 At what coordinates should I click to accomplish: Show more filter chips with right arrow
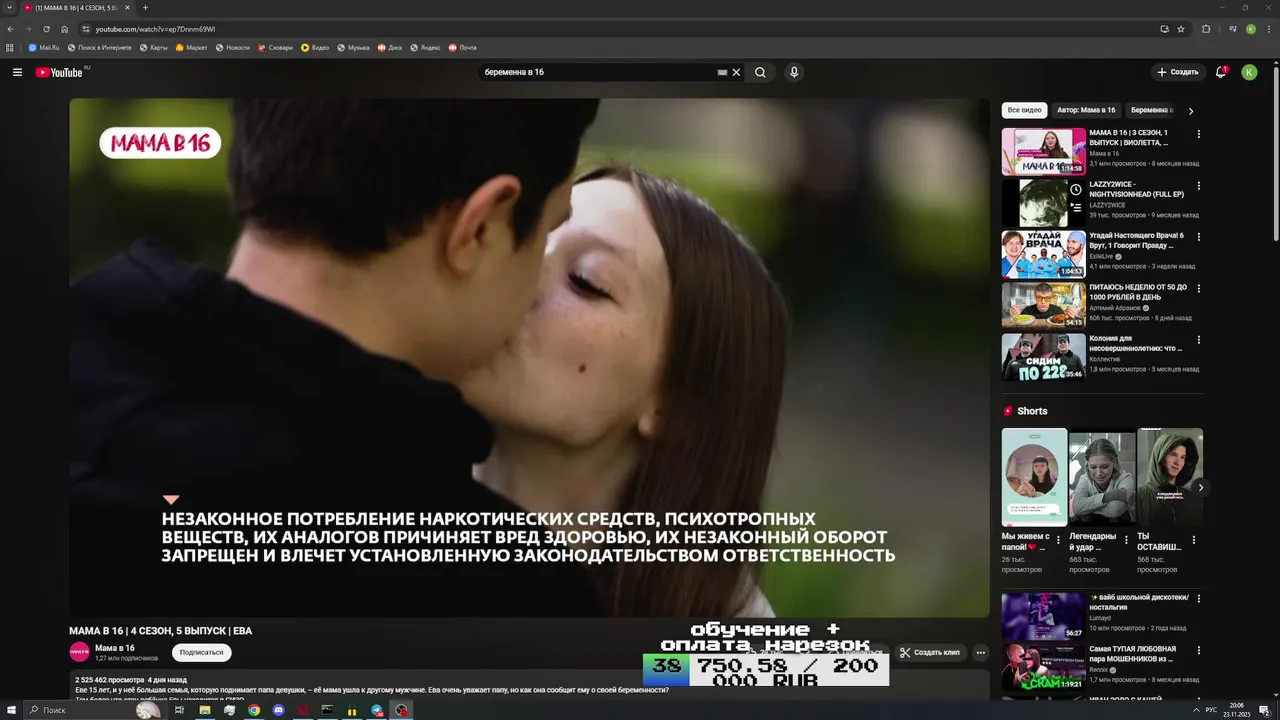1190,111
